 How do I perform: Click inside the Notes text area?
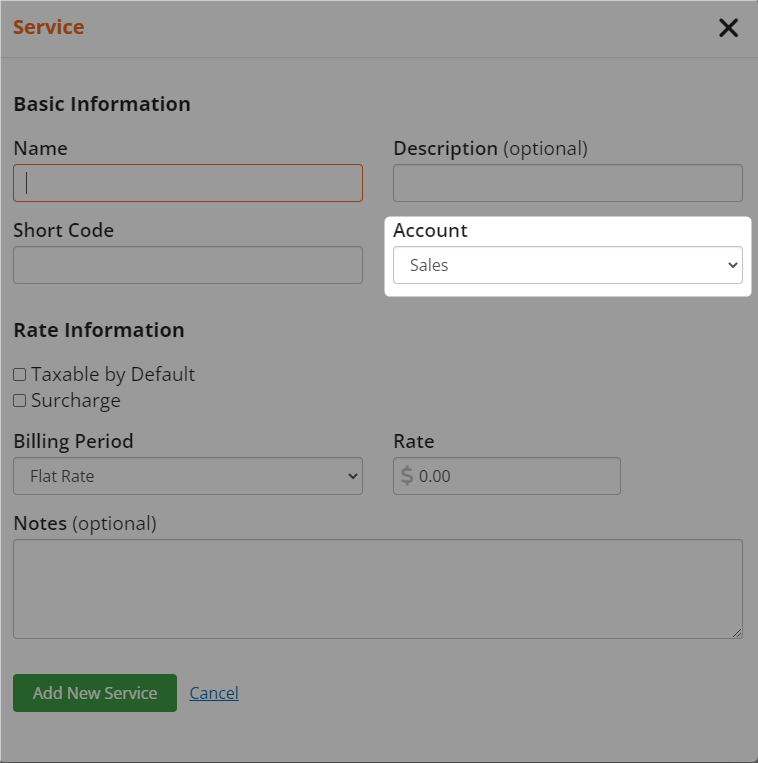coord(378,589)
